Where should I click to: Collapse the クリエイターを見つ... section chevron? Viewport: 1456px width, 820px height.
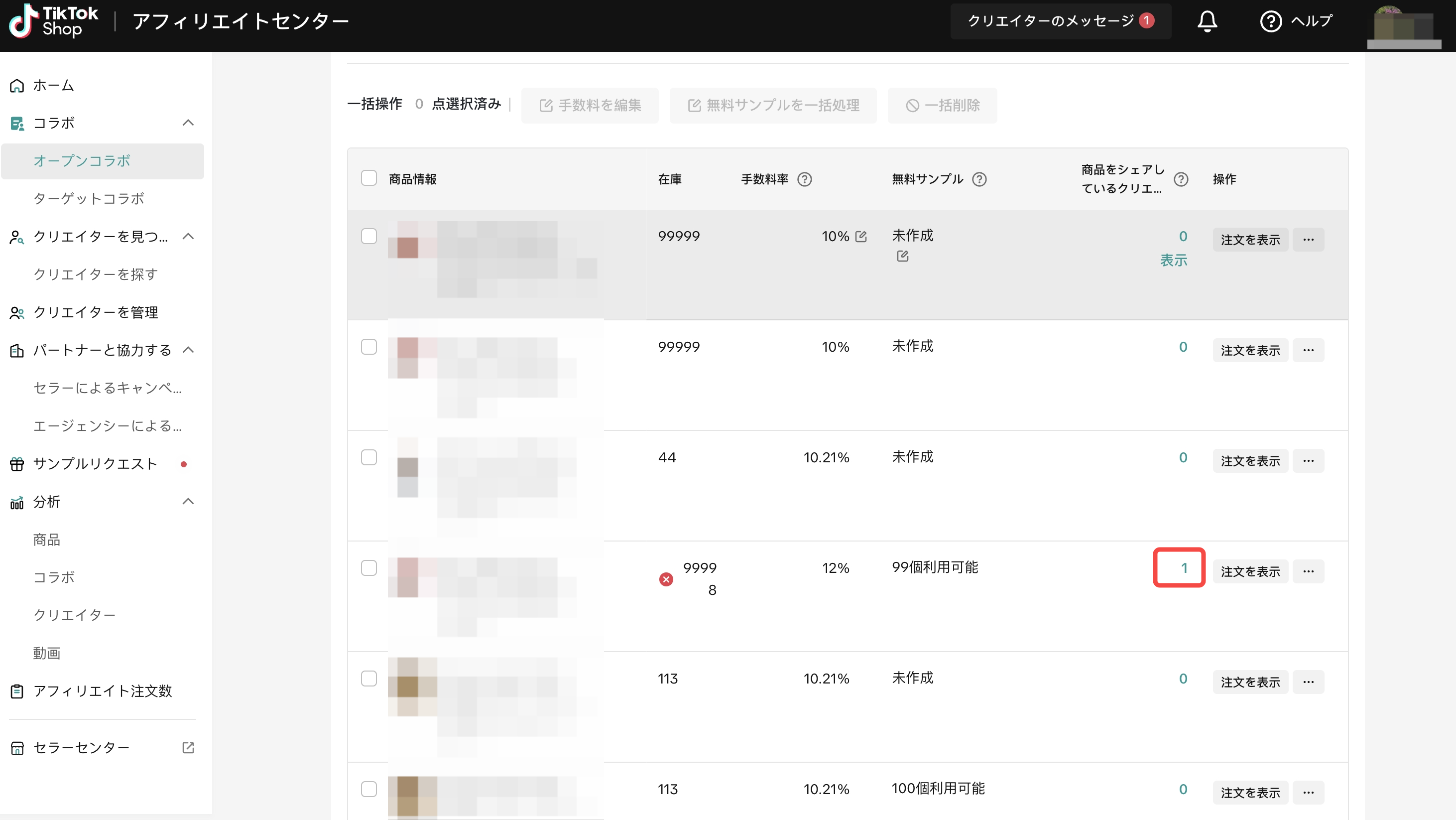(188, 237)
